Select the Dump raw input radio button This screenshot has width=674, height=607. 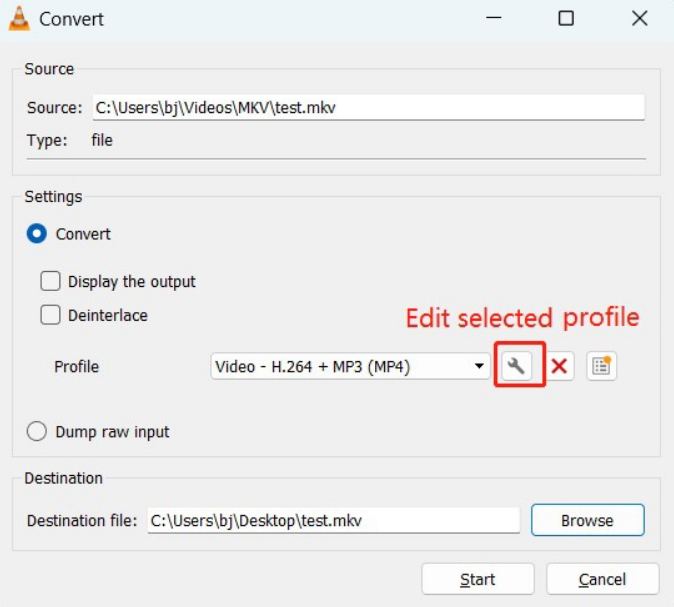coord(37,431)
